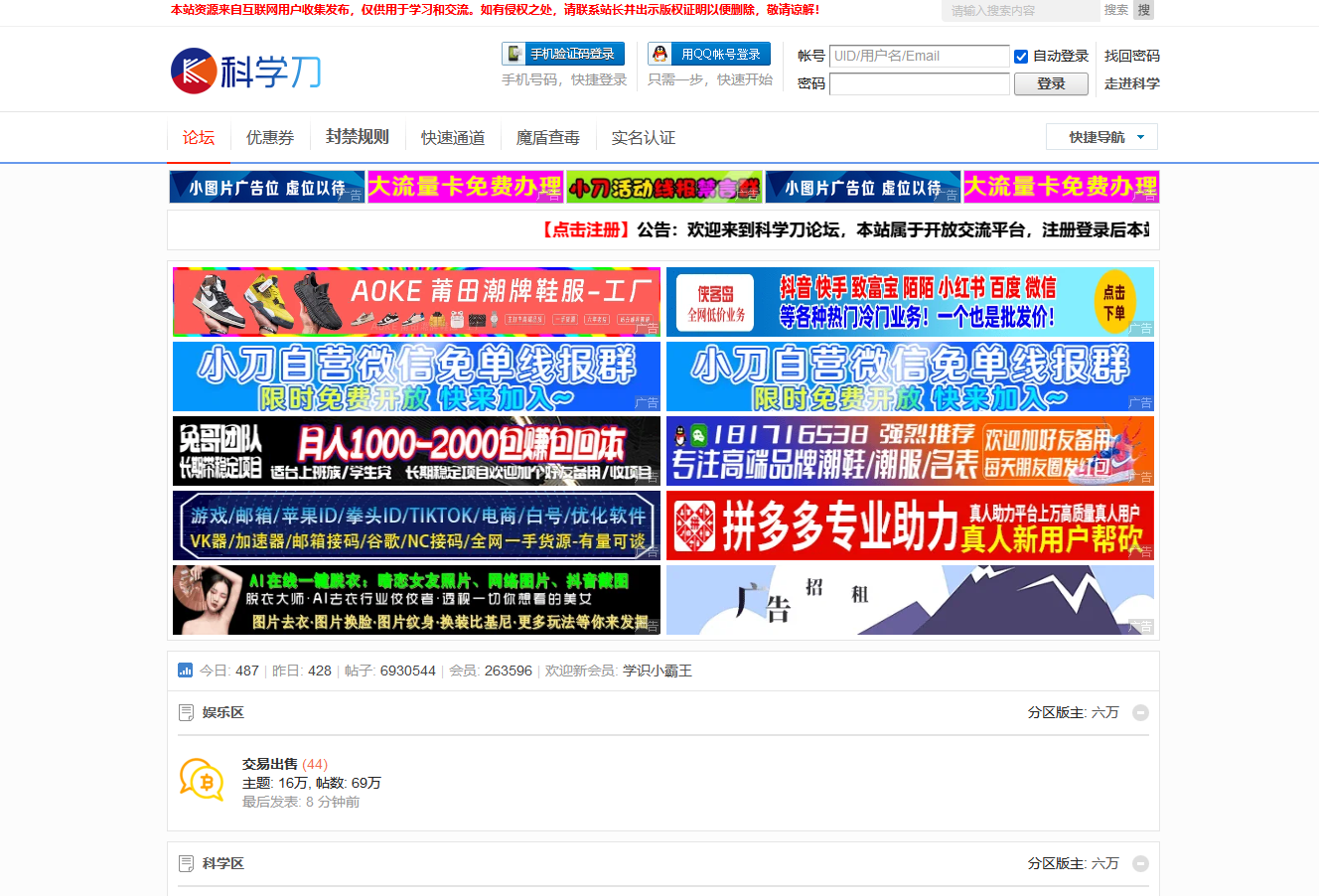
Task: Click the 科学刀 site logo
Action: coord(245,71)
